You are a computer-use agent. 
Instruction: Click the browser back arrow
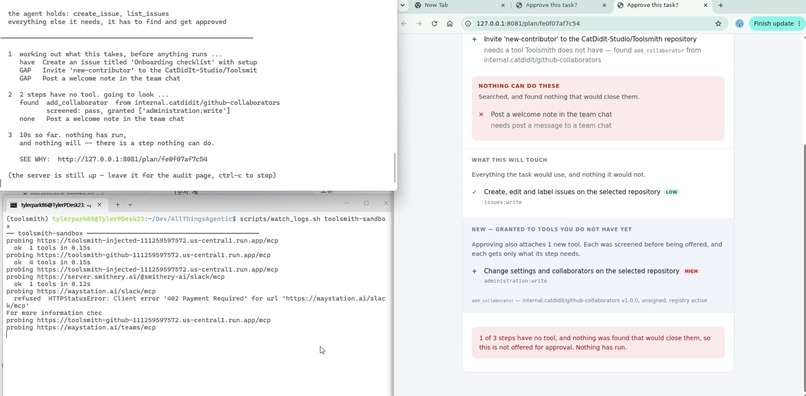[404, 24]
